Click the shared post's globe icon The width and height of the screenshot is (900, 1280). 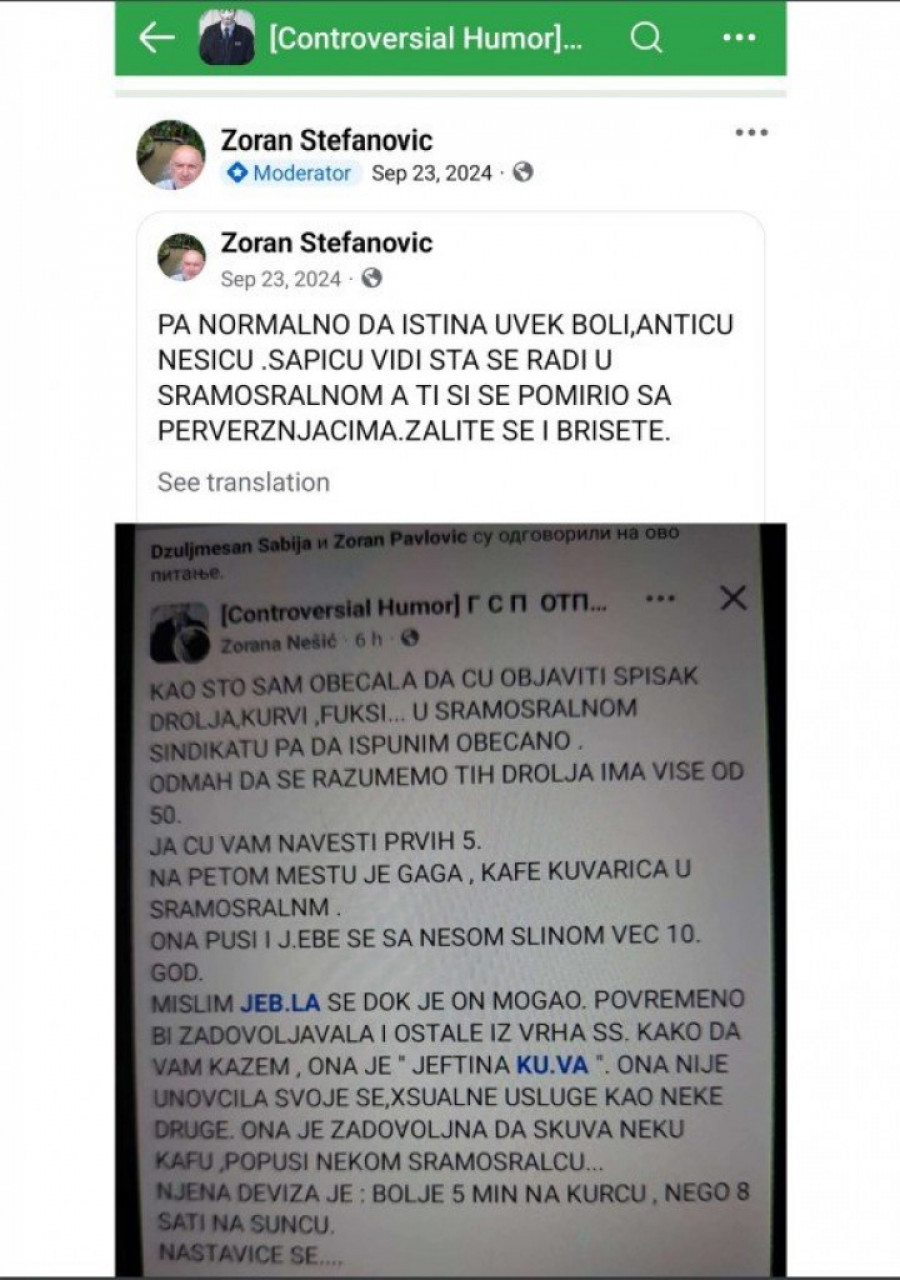pyautogui.click(x=372, y=278)
